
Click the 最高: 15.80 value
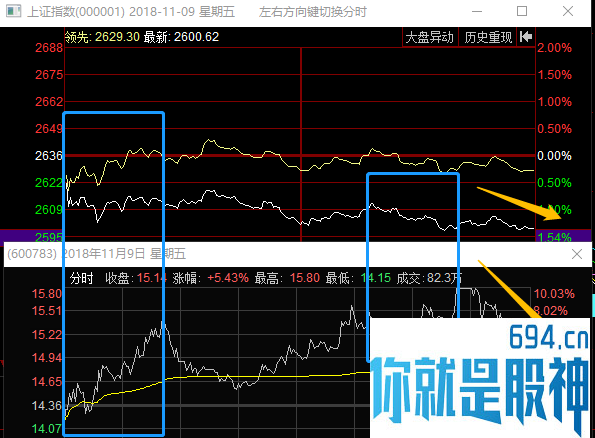click(287, 278)
